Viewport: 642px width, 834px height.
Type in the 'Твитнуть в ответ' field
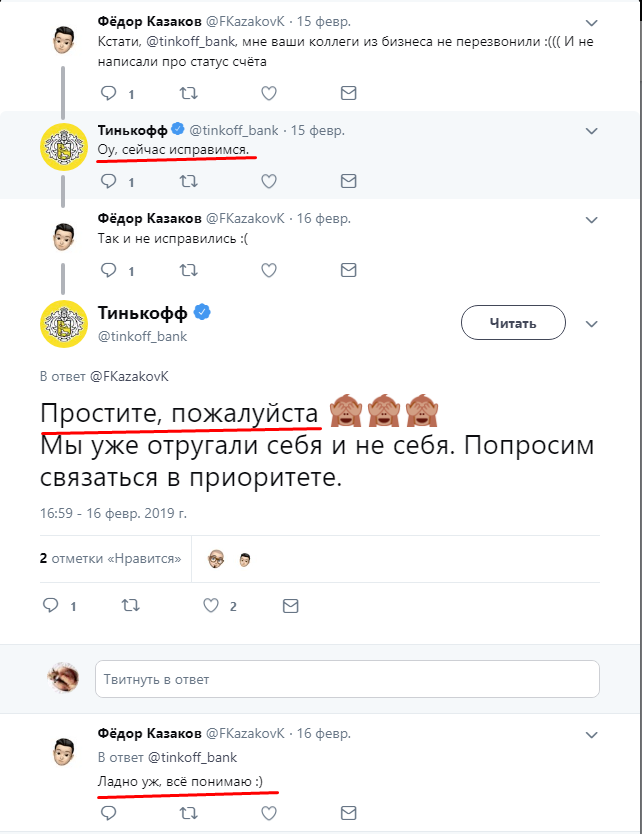[x=346, y=679]
